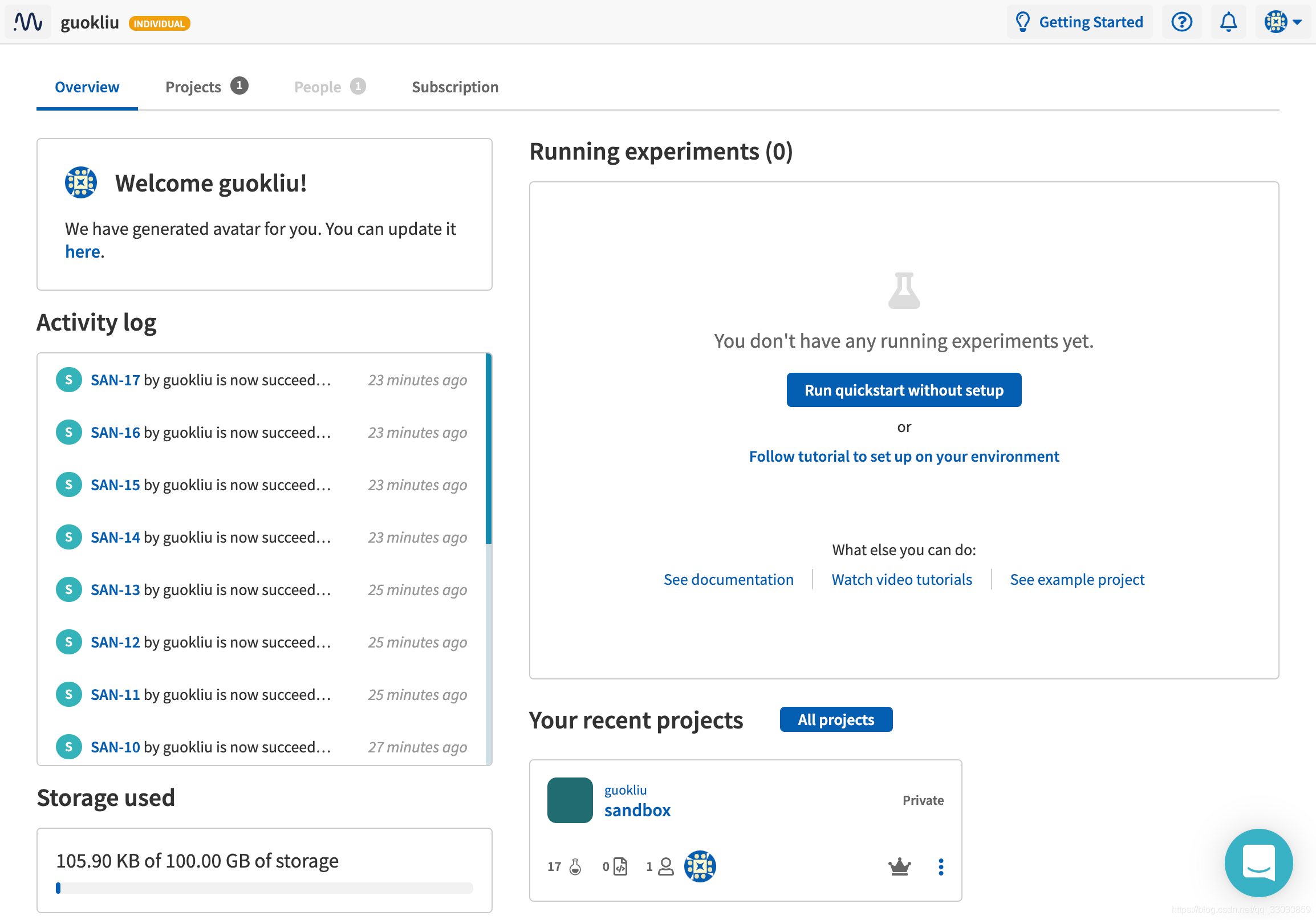Open the help question mark icon
1316x920 pixels.
coord(1181,22)
